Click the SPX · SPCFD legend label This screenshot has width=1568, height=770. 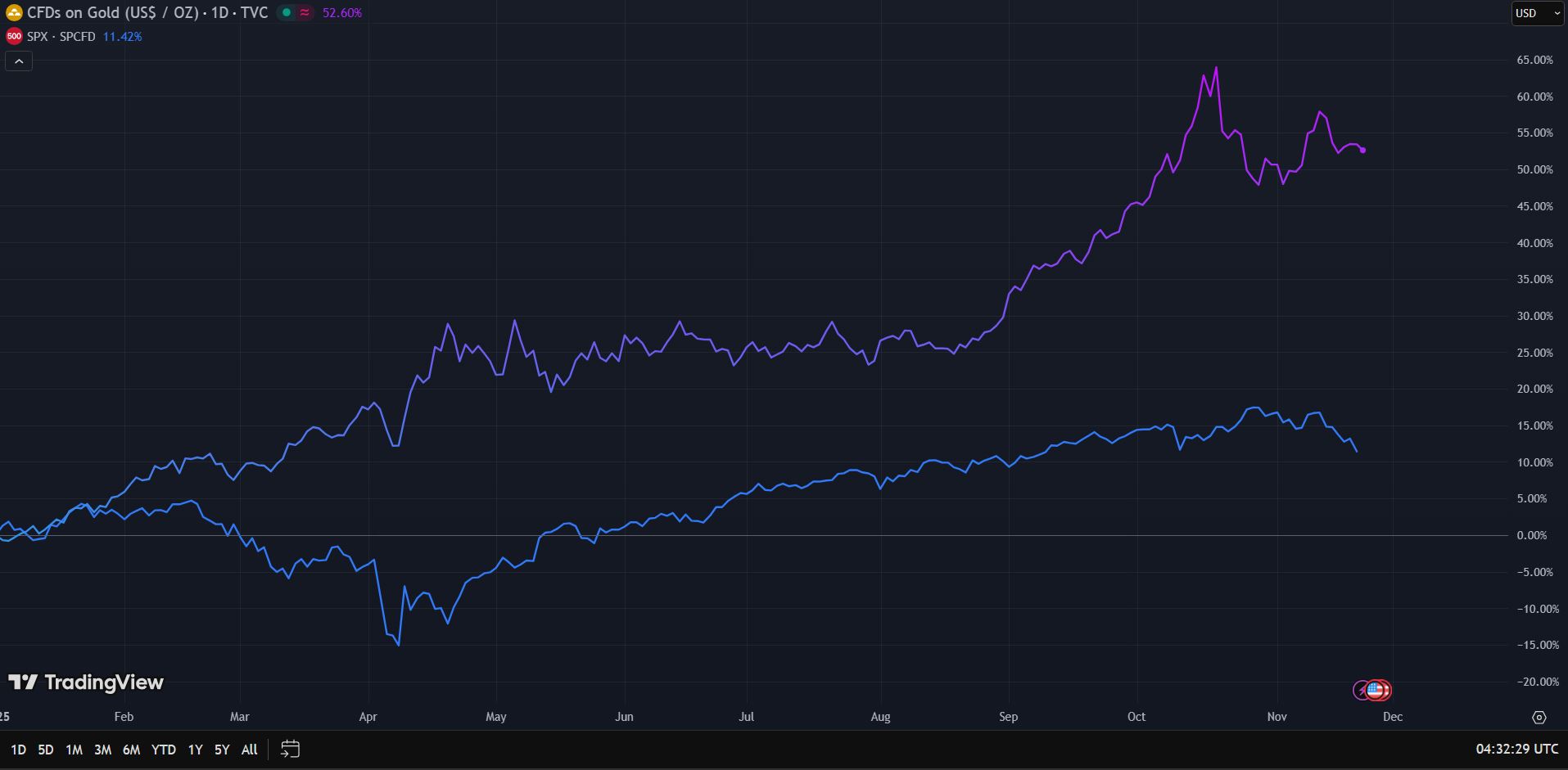61,37
